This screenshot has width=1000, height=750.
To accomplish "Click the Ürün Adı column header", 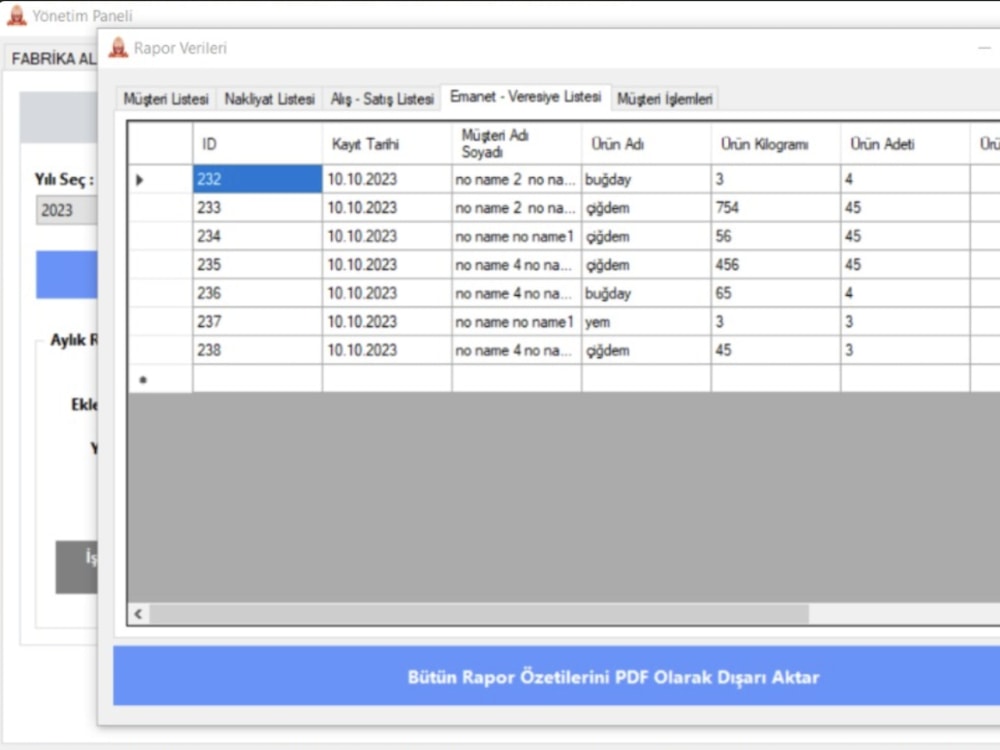I will 646,144.
